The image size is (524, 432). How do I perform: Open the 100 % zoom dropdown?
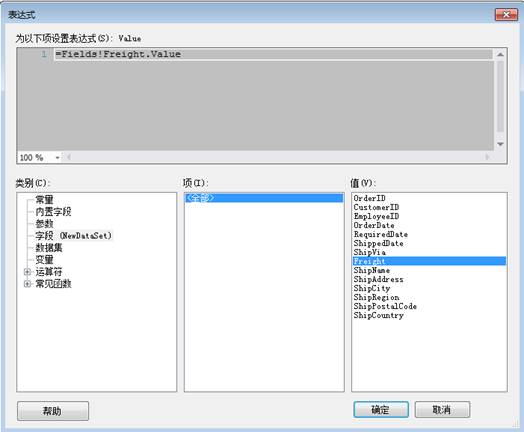57,157
